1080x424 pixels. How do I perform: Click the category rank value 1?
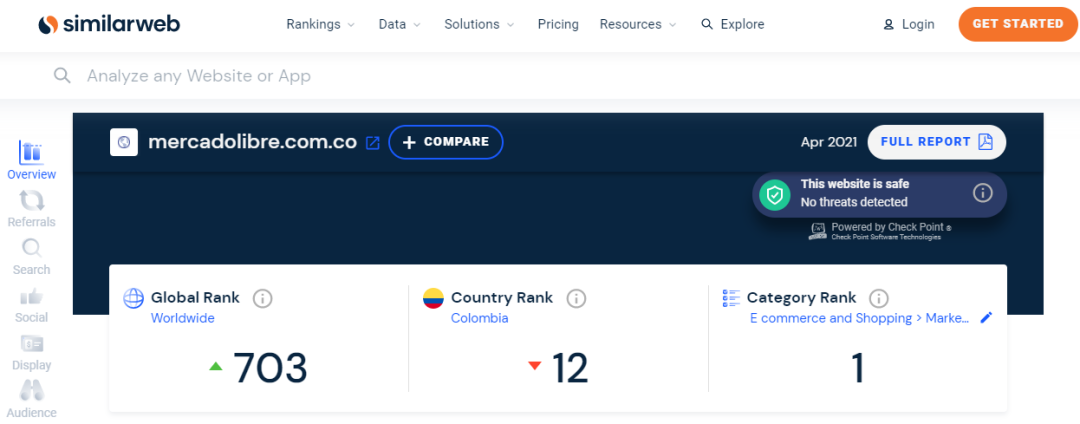click(x=858, y=368)
